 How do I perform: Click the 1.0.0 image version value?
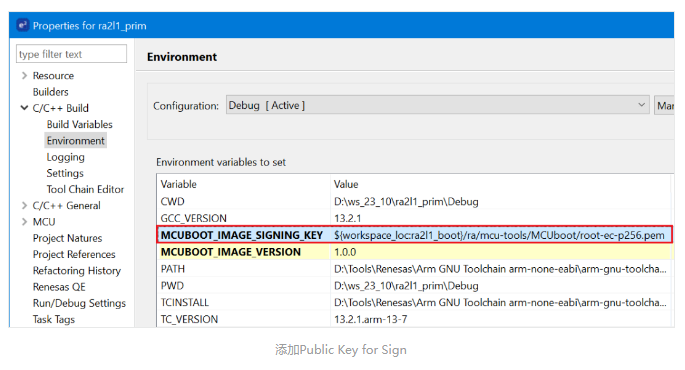tap(345, 252)
